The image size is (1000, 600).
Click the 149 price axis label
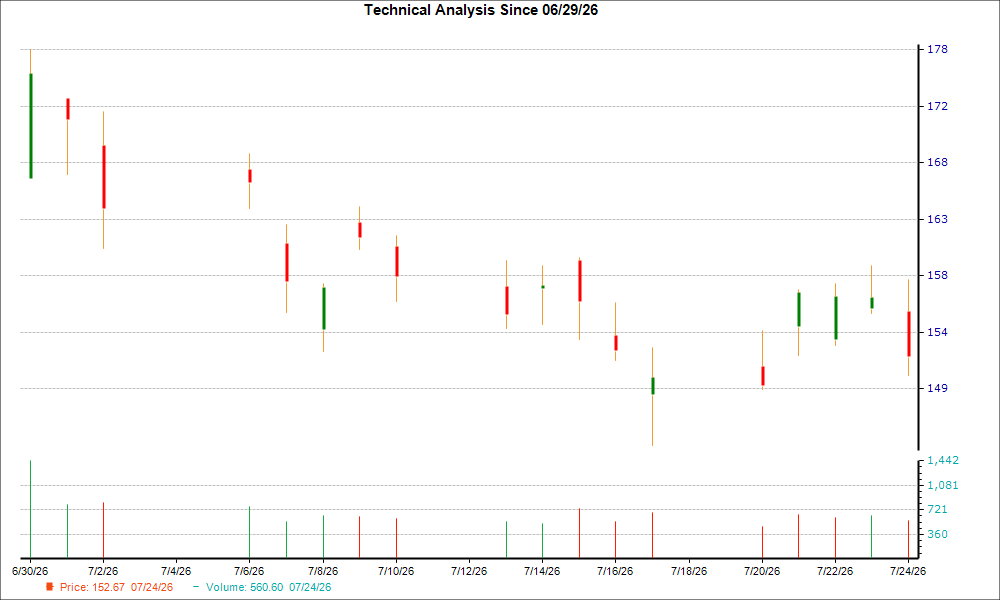(x=937, y=388)
